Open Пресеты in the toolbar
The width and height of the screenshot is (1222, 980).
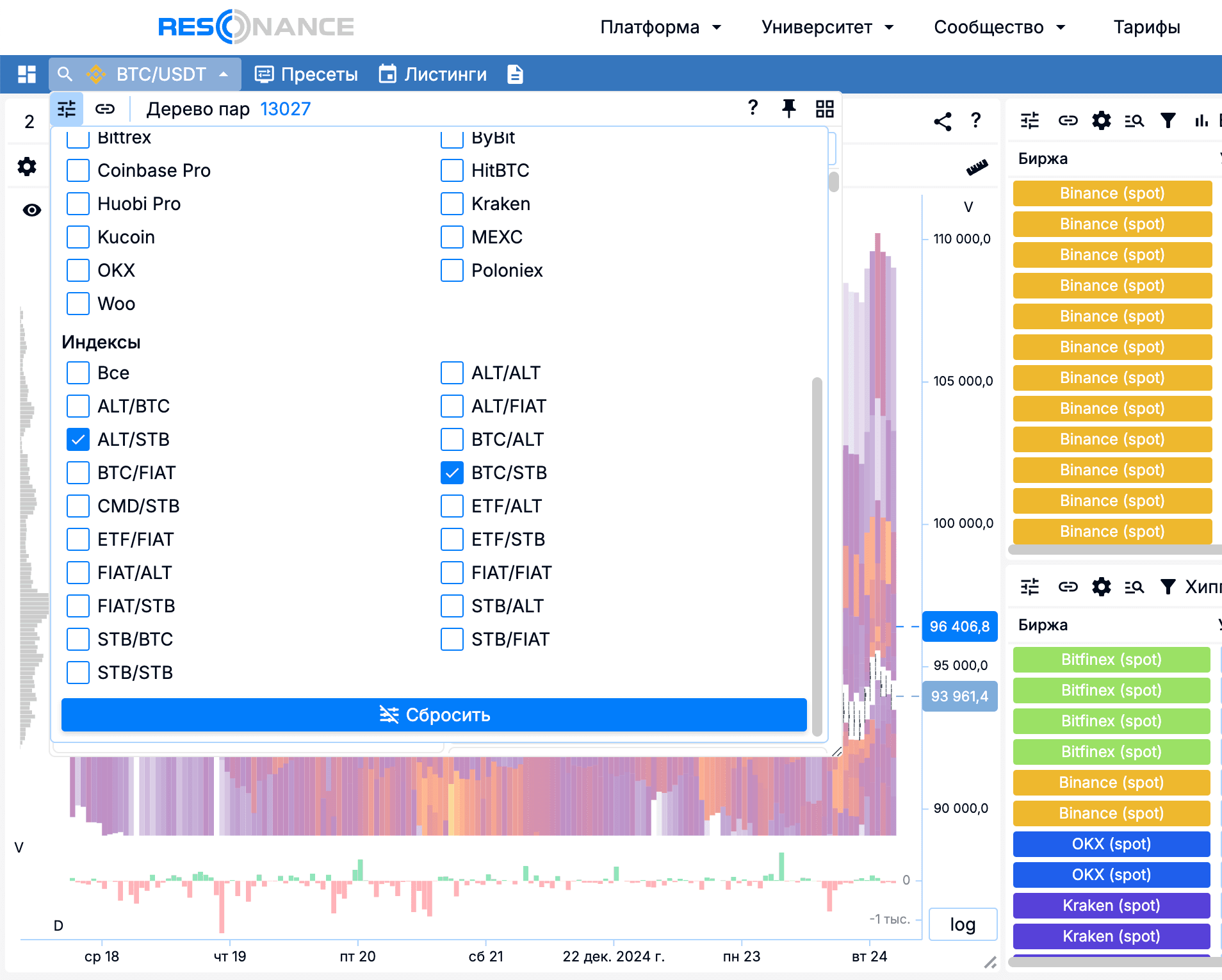pos(306,74)
